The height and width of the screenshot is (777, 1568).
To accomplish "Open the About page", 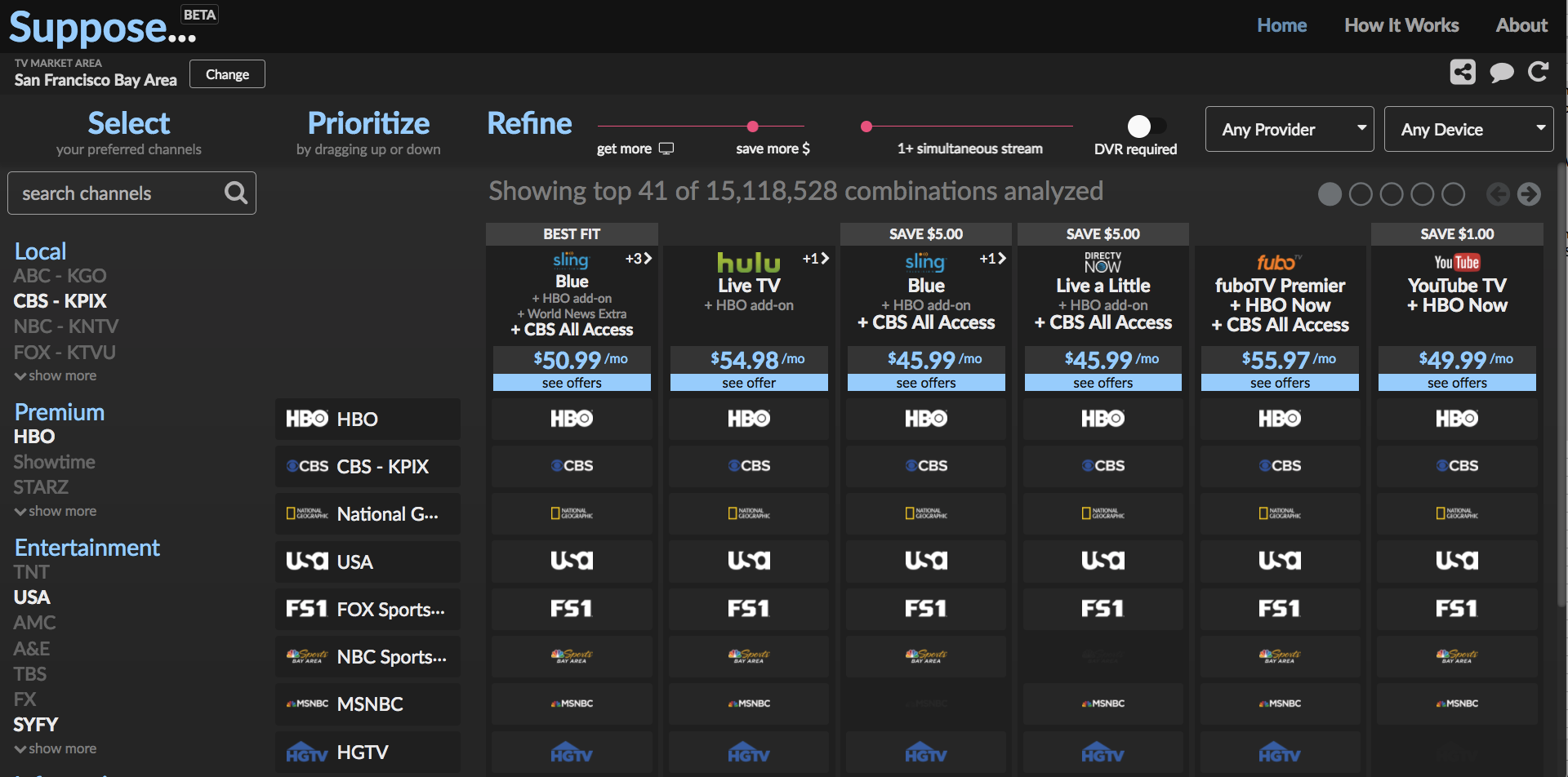I will 1521,25.
